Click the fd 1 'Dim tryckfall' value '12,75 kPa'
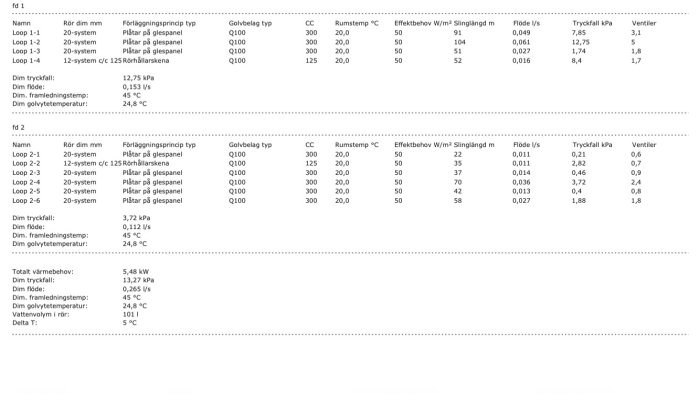Screen dimensions: 700x394 click(138, 78)
